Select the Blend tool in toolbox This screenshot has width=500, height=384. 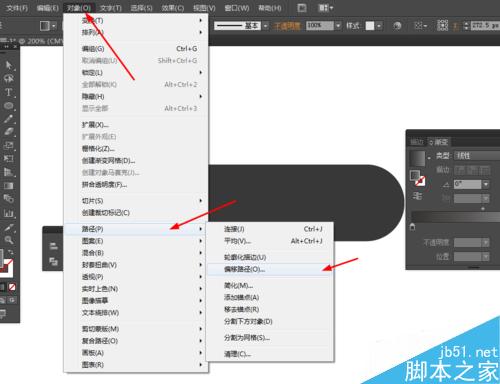point(9,199)
